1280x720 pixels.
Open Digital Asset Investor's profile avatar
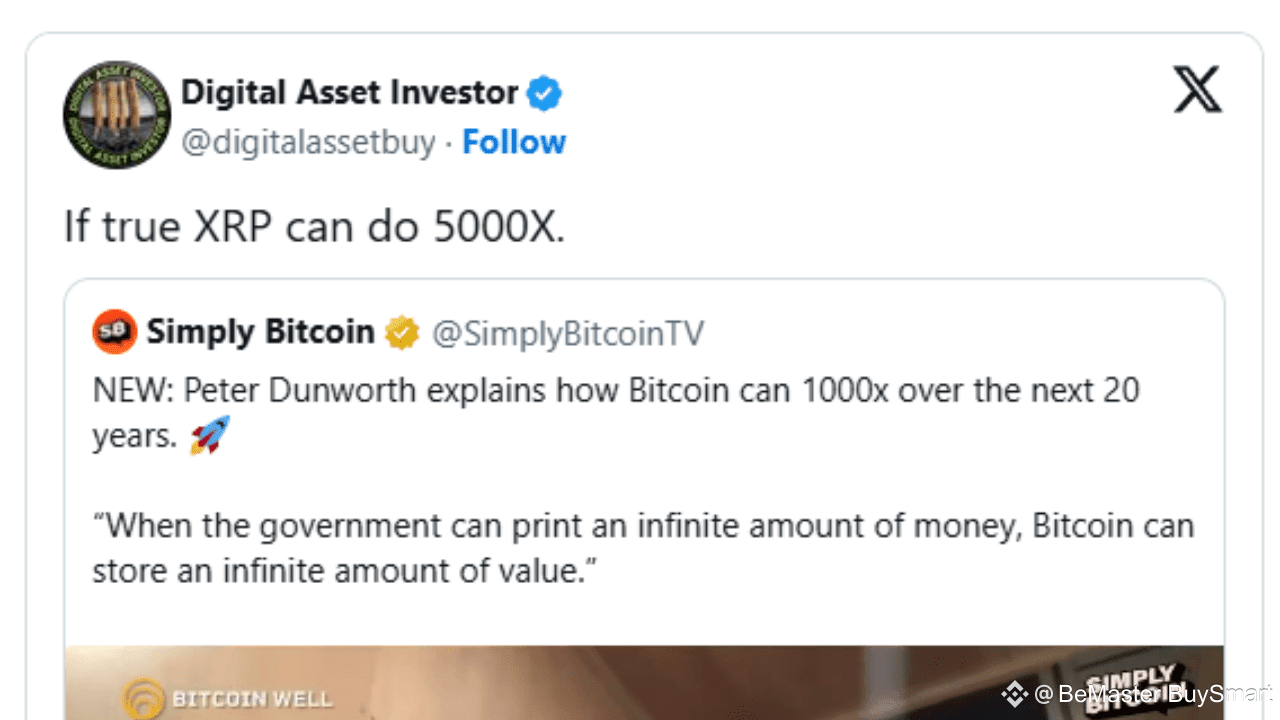(x=116, y=115)
